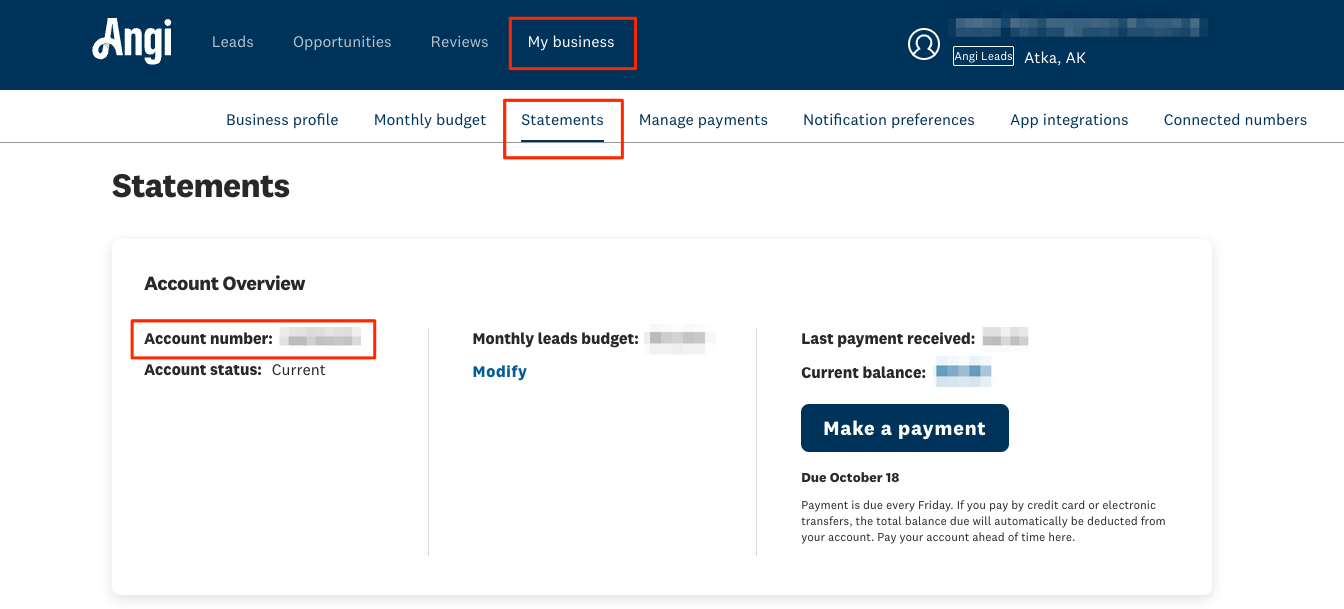Open the user profile avatar icon
1344x609 pixels.
coord(924,44)
